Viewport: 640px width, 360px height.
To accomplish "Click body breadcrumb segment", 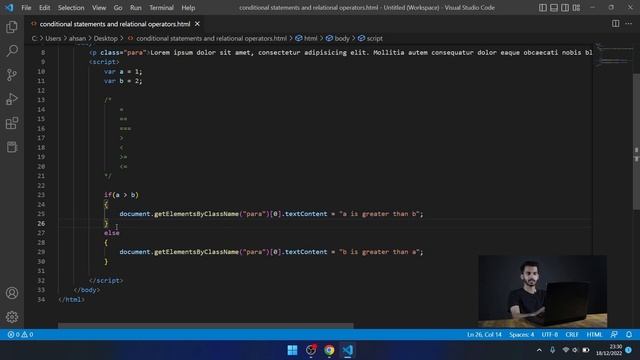I will (x=338, y=38).
